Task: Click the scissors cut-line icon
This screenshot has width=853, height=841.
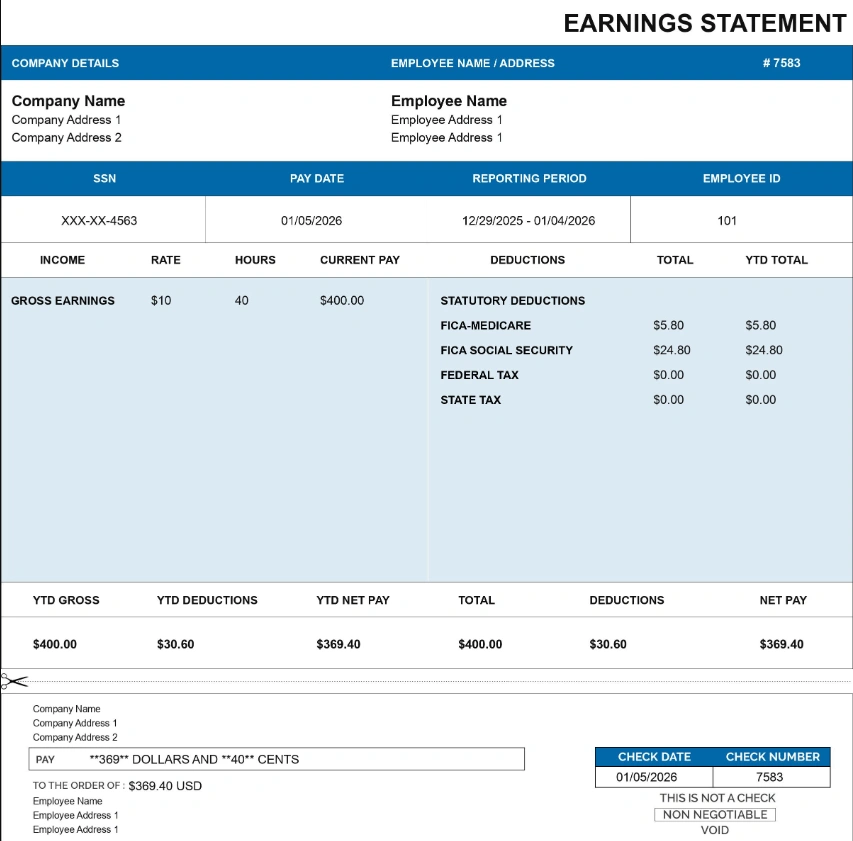Action: (x=14, y=682)
